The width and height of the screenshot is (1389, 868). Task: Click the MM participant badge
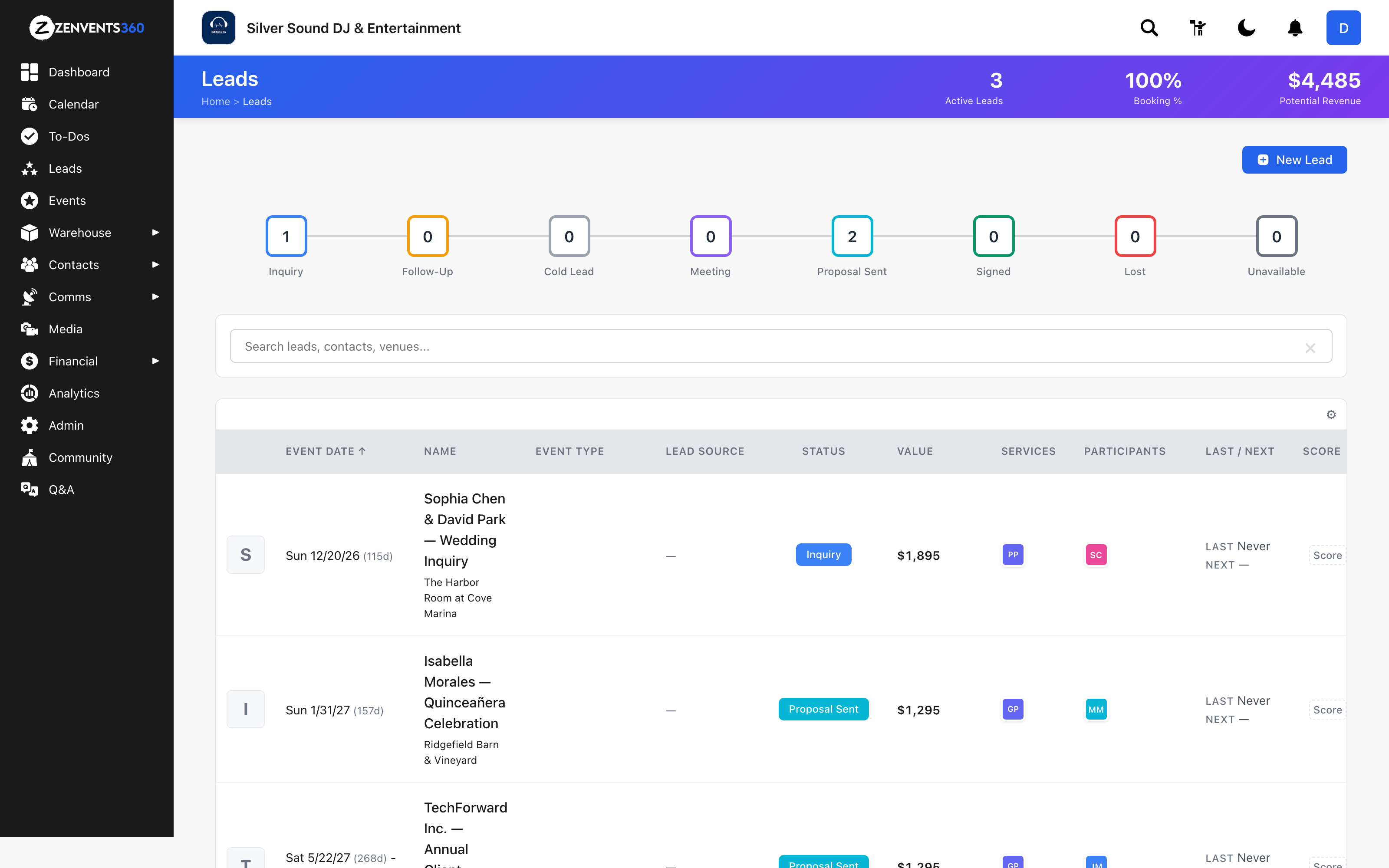[1096, 709]
